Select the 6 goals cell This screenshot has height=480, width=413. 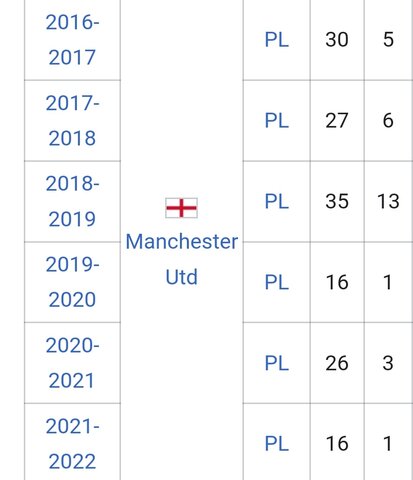point(388,120)
